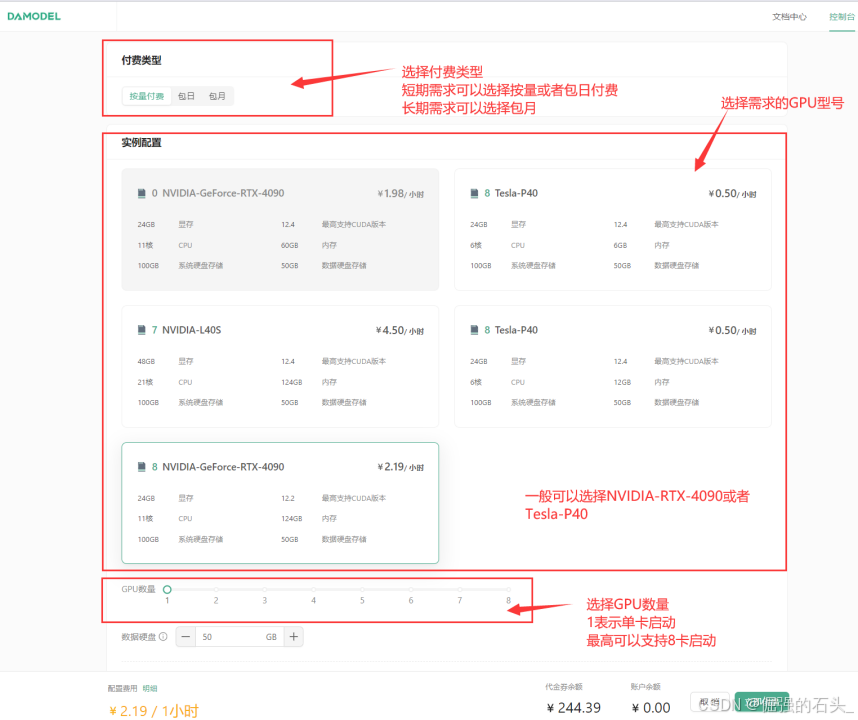This screenshot has width=858, height=720.
Task: Open the 明细 cost details link
Action: point(150,688)
